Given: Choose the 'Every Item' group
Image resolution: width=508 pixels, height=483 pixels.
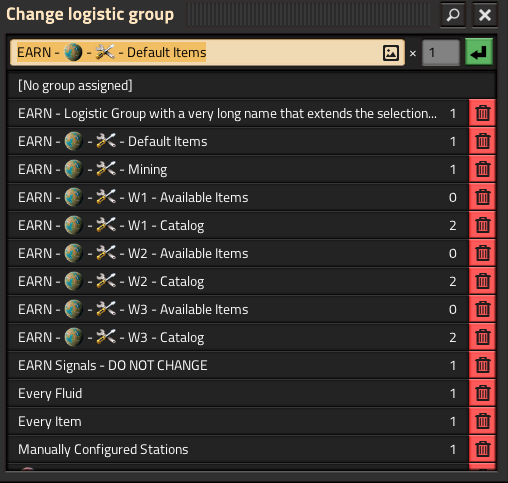Looking at the screenshot, I should 238,421.
